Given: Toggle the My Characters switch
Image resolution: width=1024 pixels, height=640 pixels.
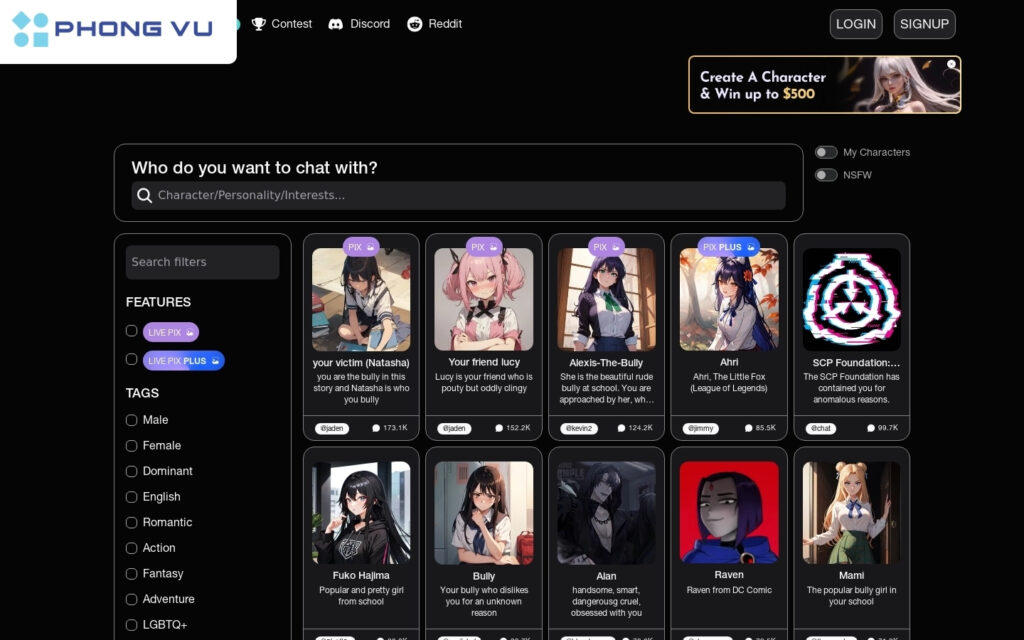Looking at the screenshot, I should pyautogui.click(x=826, y=152).
